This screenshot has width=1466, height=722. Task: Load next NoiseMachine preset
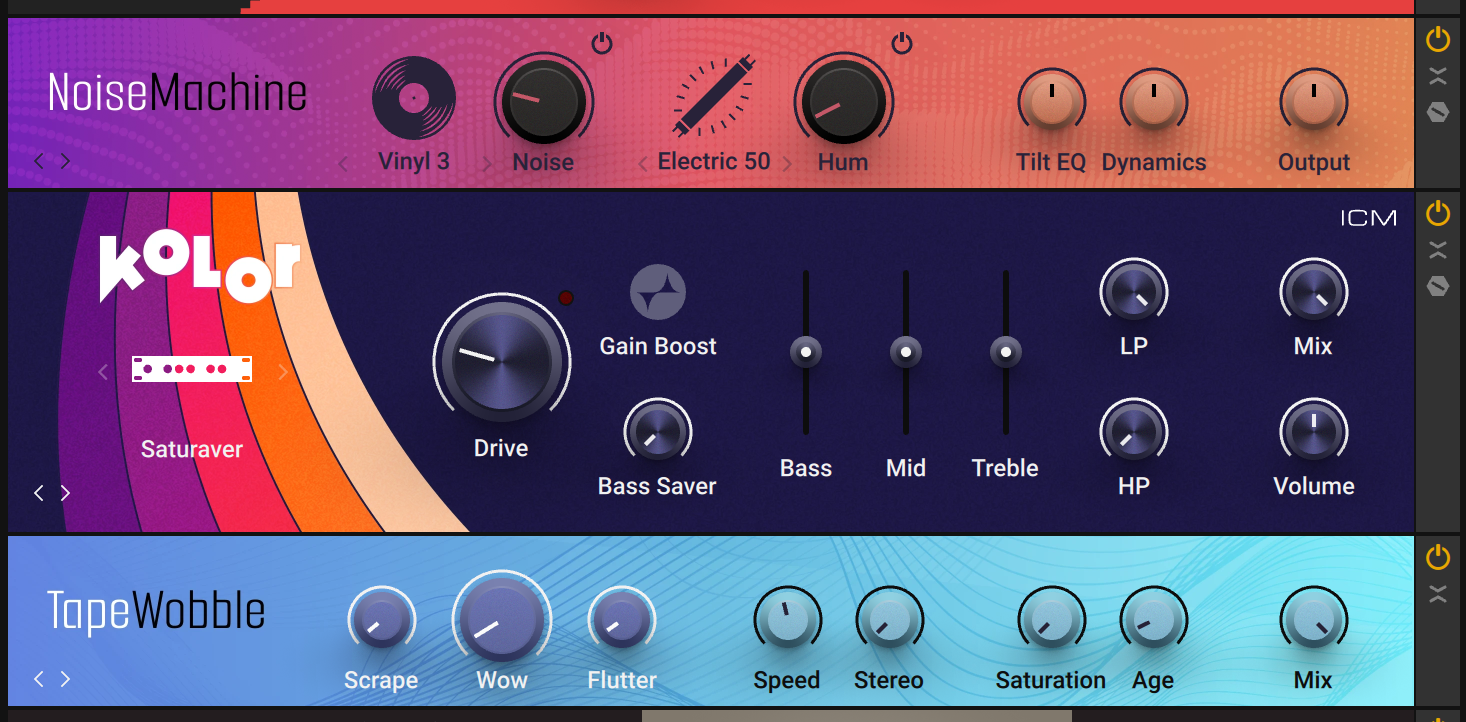(65, 161)
